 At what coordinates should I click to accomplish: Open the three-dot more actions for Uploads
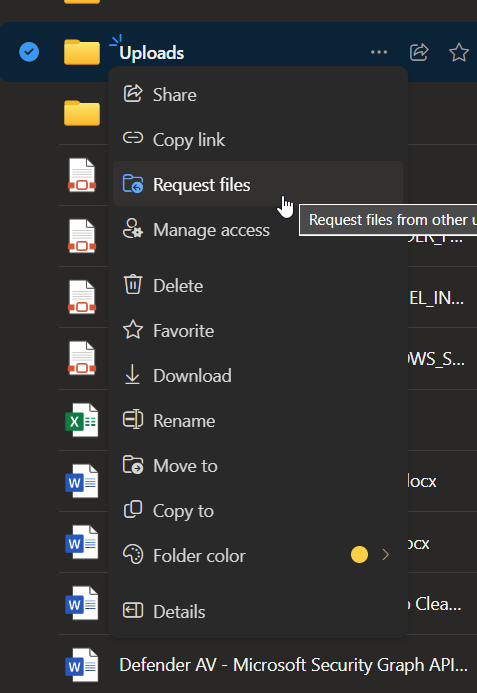pyautogui.click(x=379, y=52)
